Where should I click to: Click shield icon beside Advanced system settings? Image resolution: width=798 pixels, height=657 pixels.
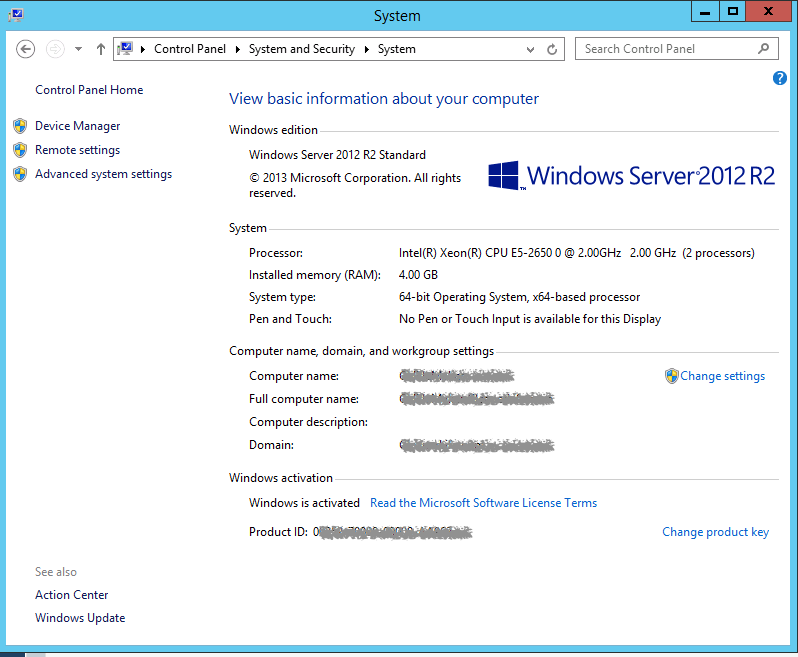click(20, 174)
